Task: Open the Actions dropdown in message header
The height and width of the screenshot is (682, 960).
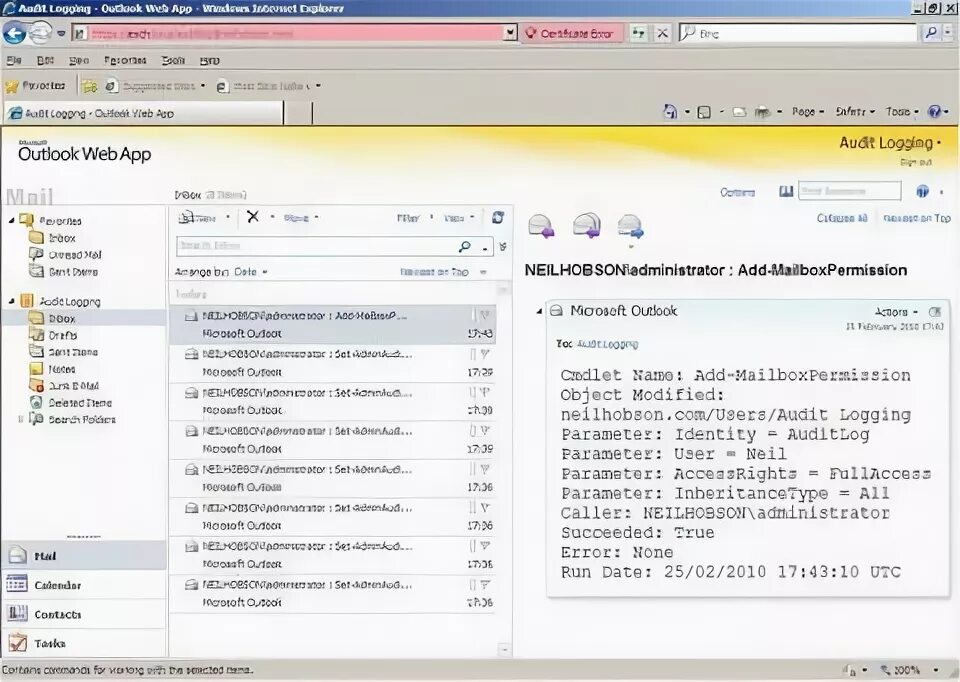Action: pyautogui.click(x=897, y=312)
